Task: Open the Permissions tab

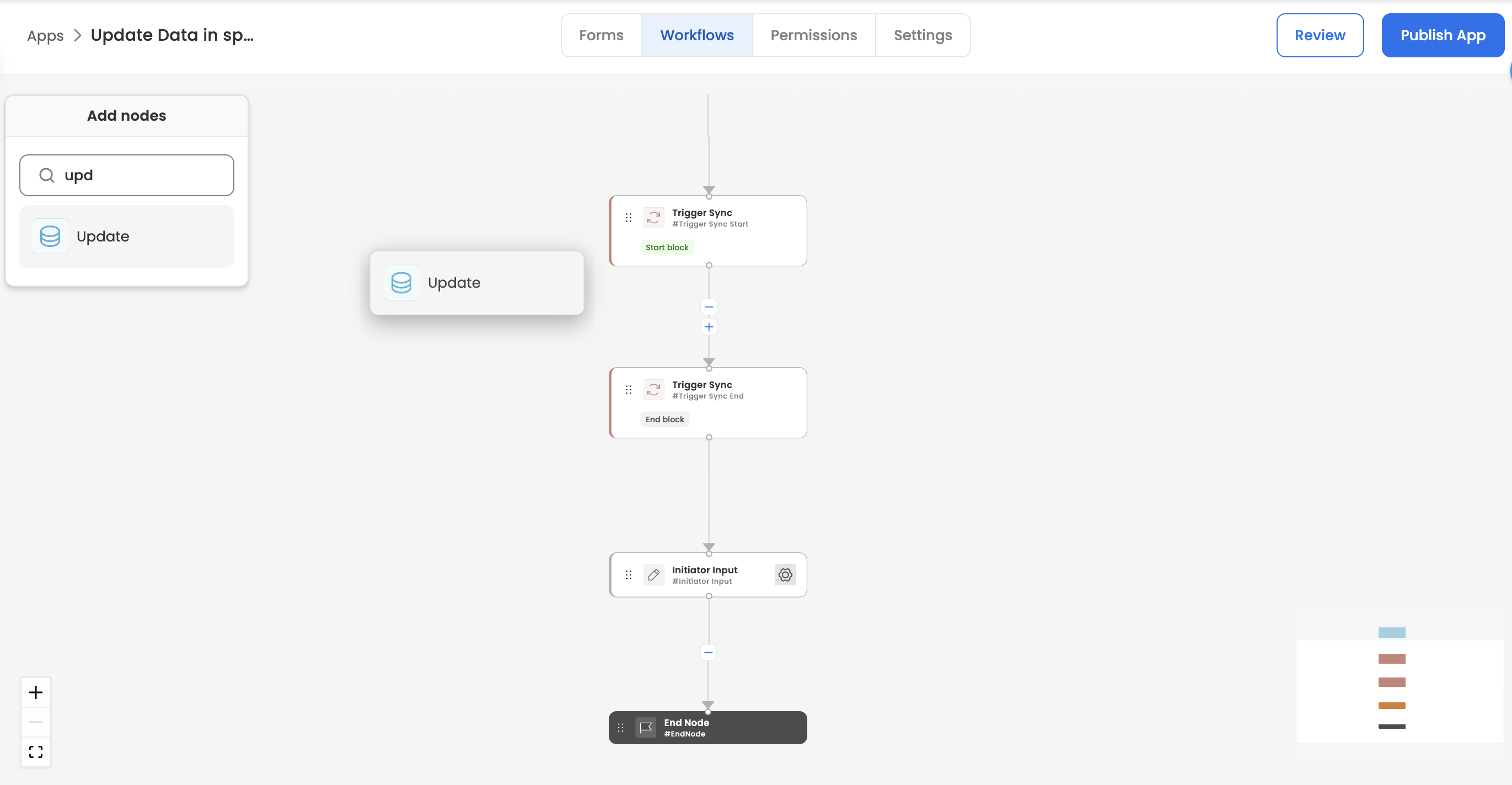Action: [813, 35]
